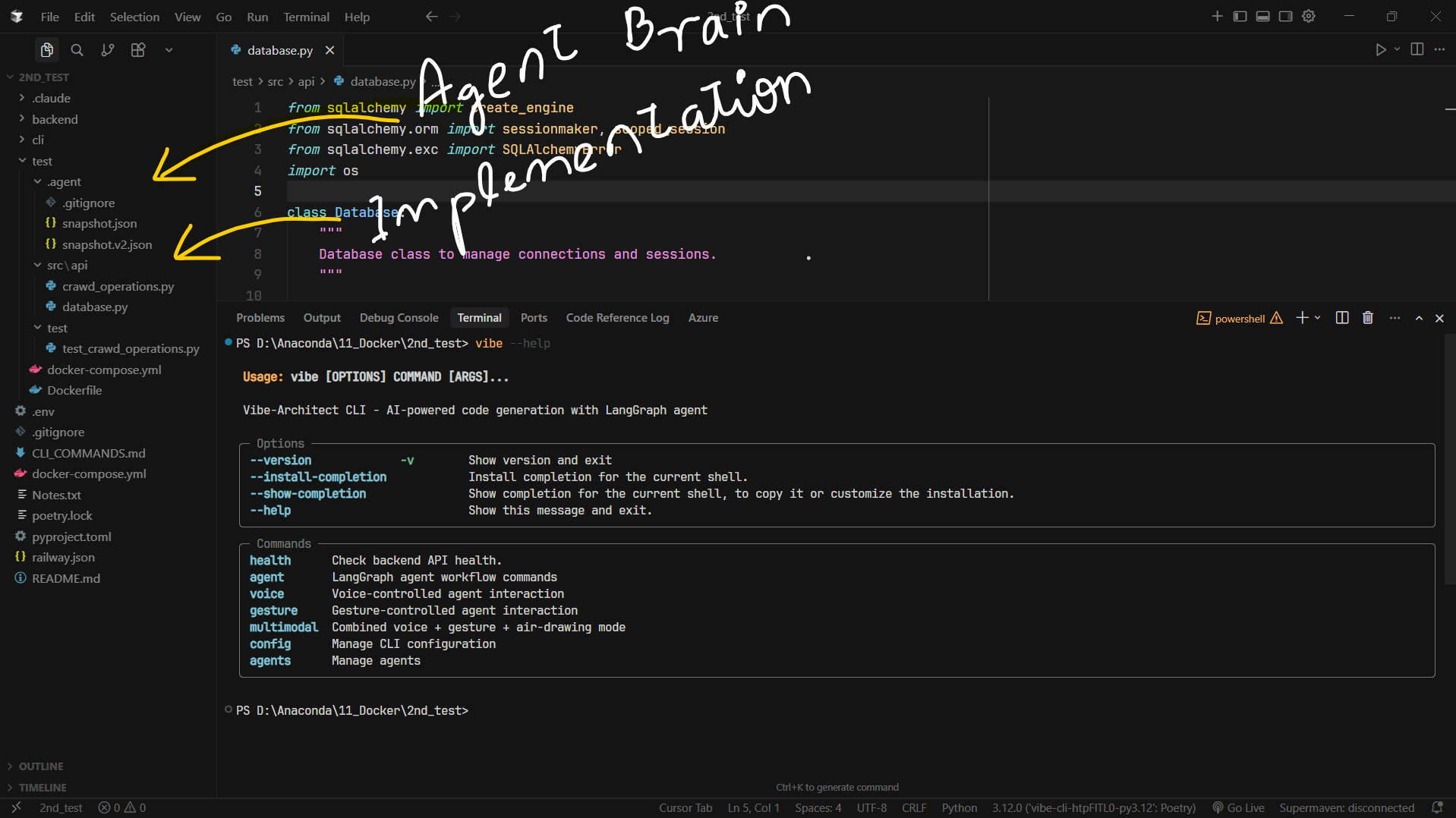Select the powershell terminal label
Screen dimensions: 1456x818
(1240, 319)
